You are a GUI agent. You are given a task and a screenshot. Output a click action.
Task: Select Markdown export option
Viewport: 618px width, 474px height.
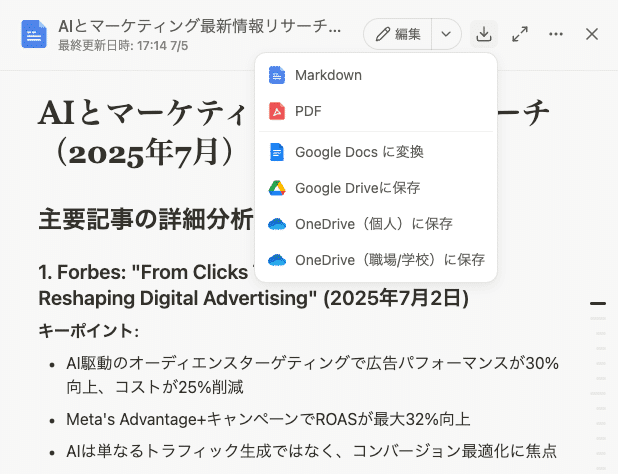click(x=328, y=76)
